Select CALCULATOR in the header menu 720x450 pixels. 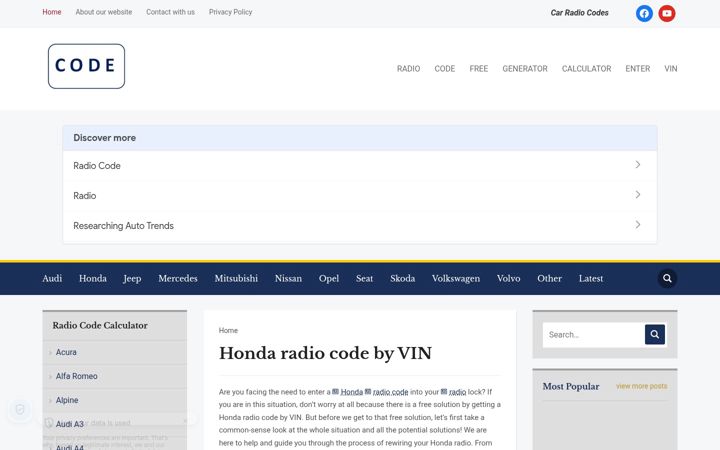(586, 68)
